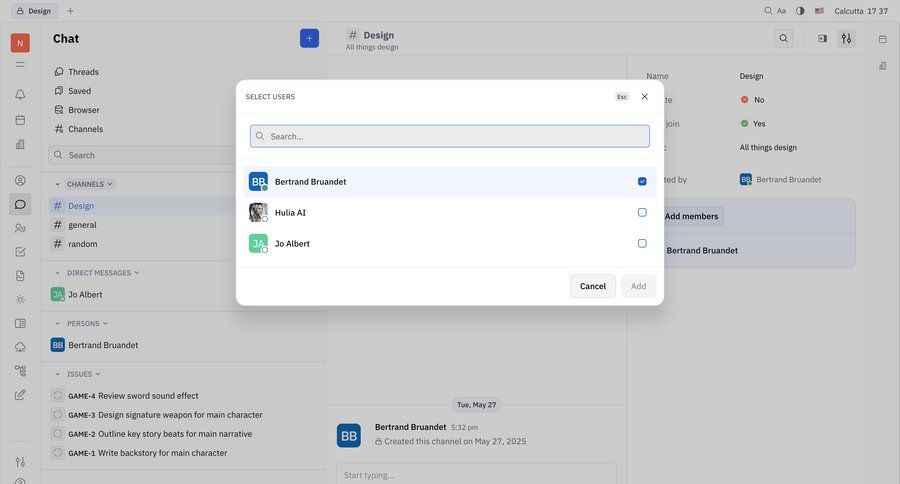The height and width of the screenshot is (484, 900).
Task: Open the pencil edit icon in sidebar
Action: (20, 395)
